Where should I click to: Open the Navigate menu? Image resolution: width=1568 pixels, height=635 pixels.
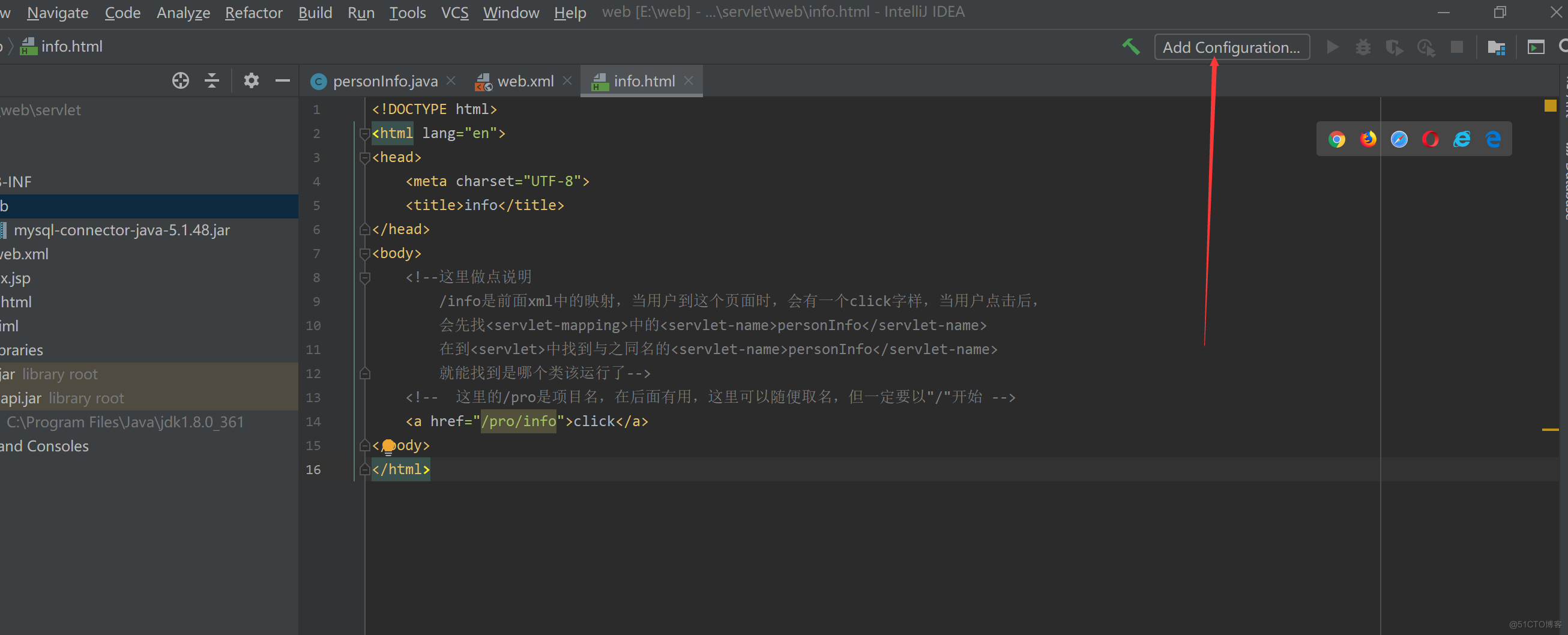click(x=58, y=12)
